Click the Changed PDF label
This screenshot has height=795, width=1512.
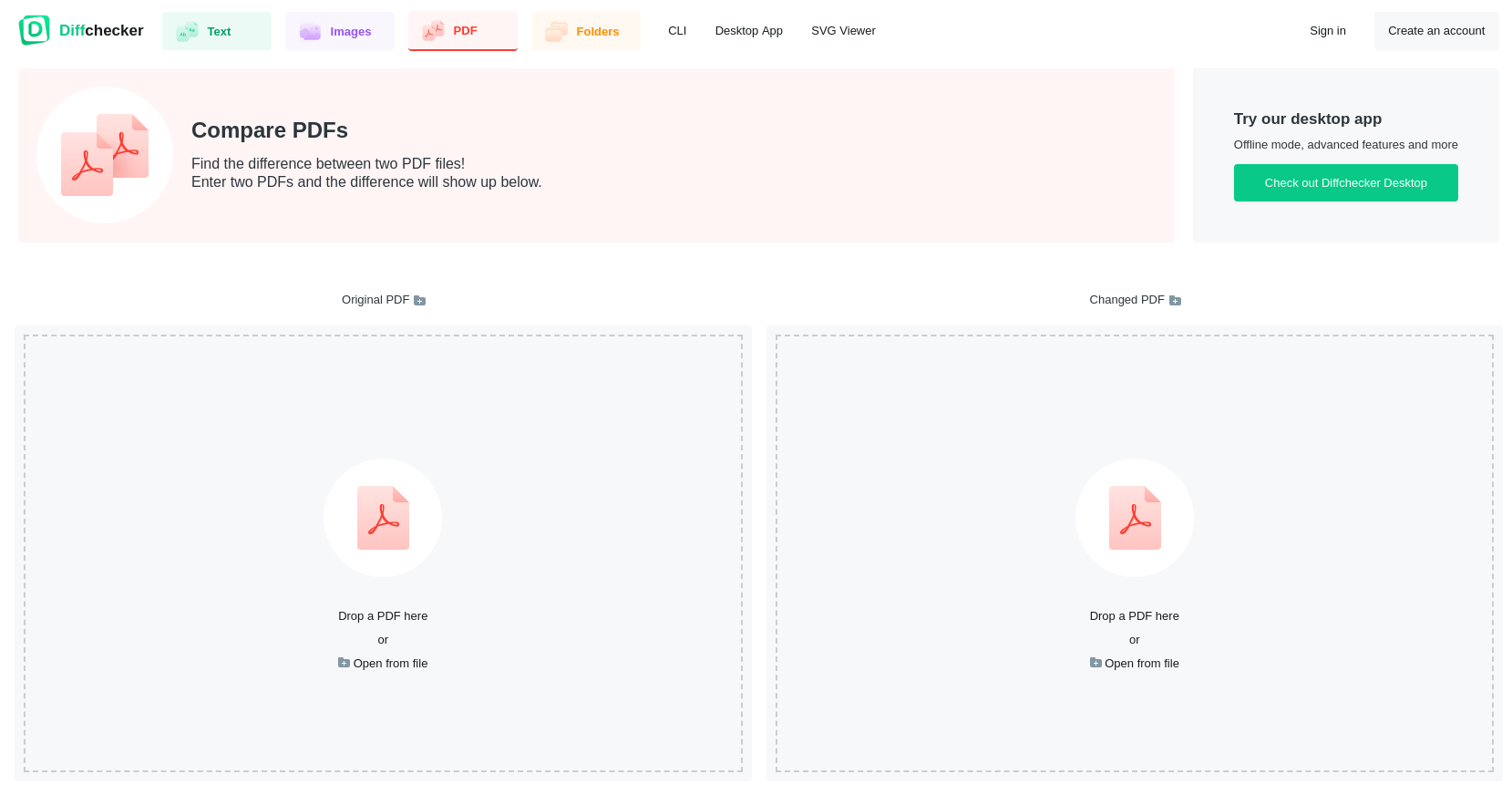pos(1126,300)
